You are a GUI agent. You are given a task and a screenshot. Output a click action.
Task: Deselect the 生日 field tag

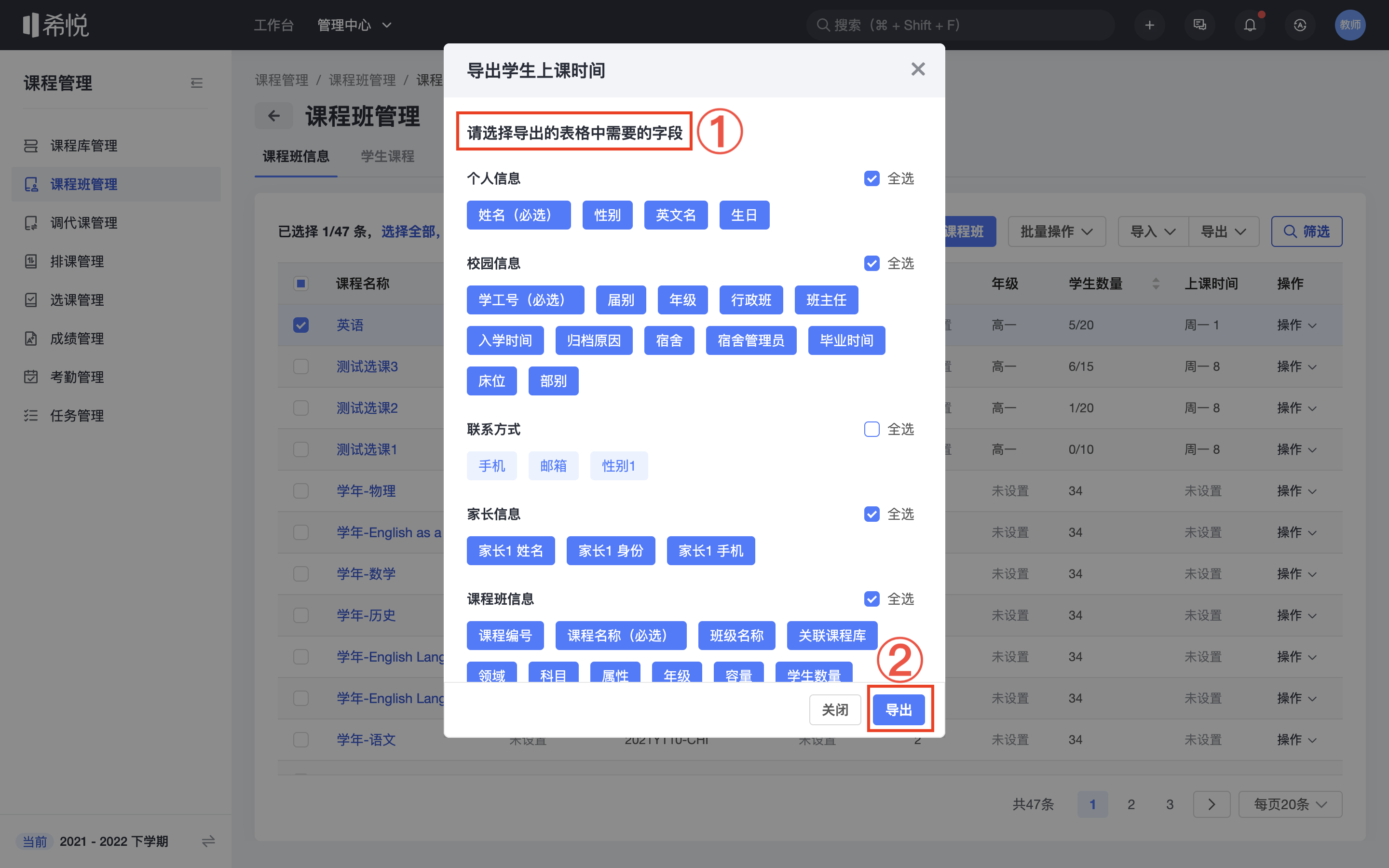point(744,215)
